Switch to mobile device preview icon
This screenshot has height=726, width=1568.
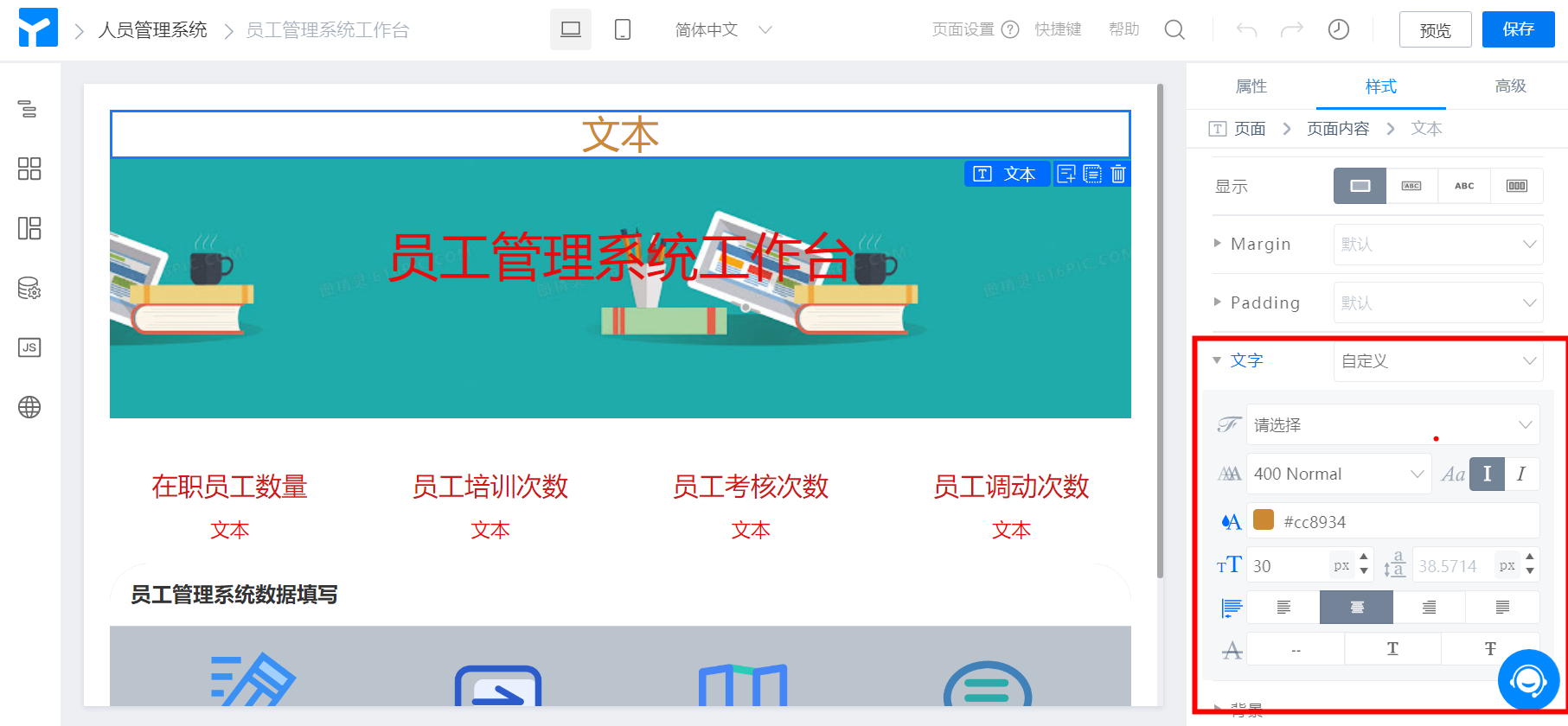tap(622, 30)
